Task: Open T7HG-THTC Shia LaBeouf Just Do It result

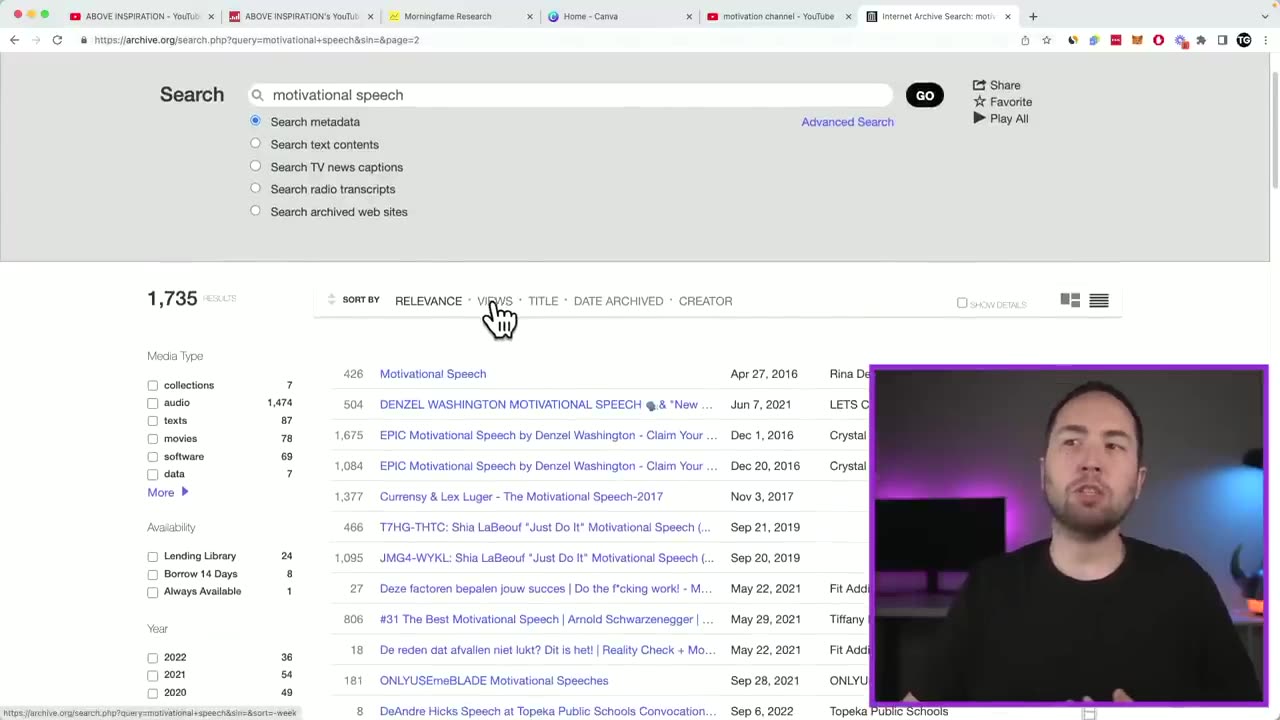Action: (x=545, y=527)
